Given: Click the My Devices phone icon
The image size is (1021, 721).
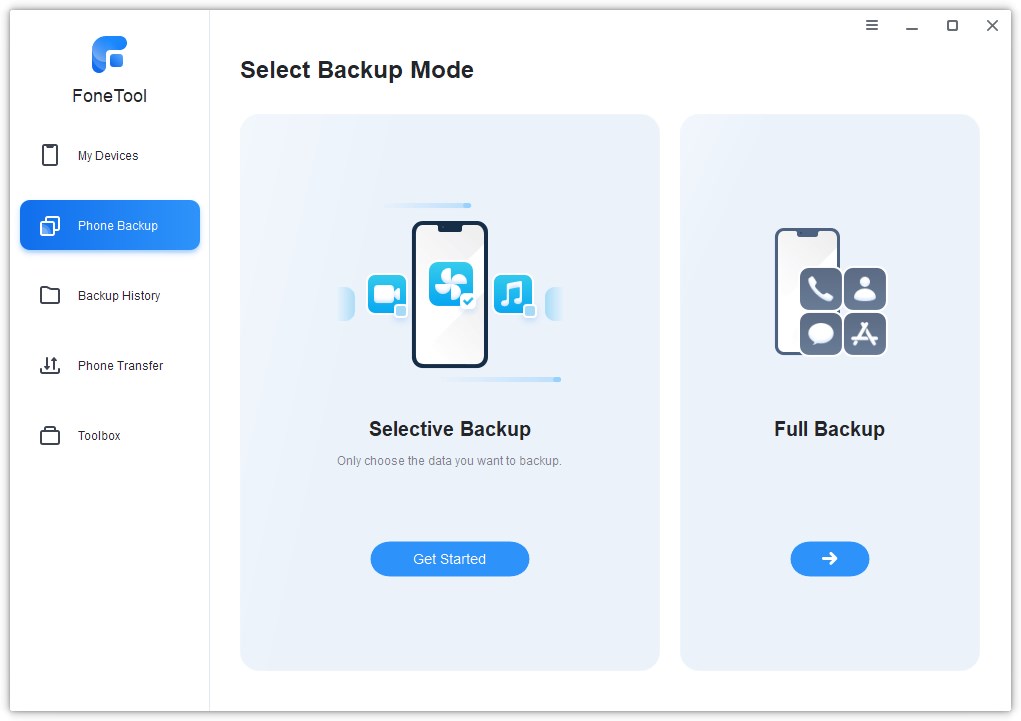Looking at the screenshot, I should 50,156.
